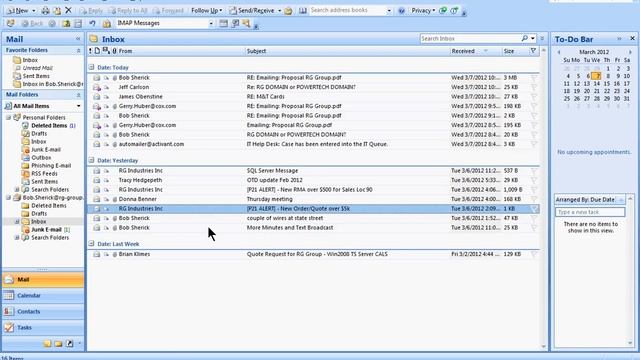Sort messages by Received column
The width and height of the screenshot is (640, 360).
[x=476, y=51]
